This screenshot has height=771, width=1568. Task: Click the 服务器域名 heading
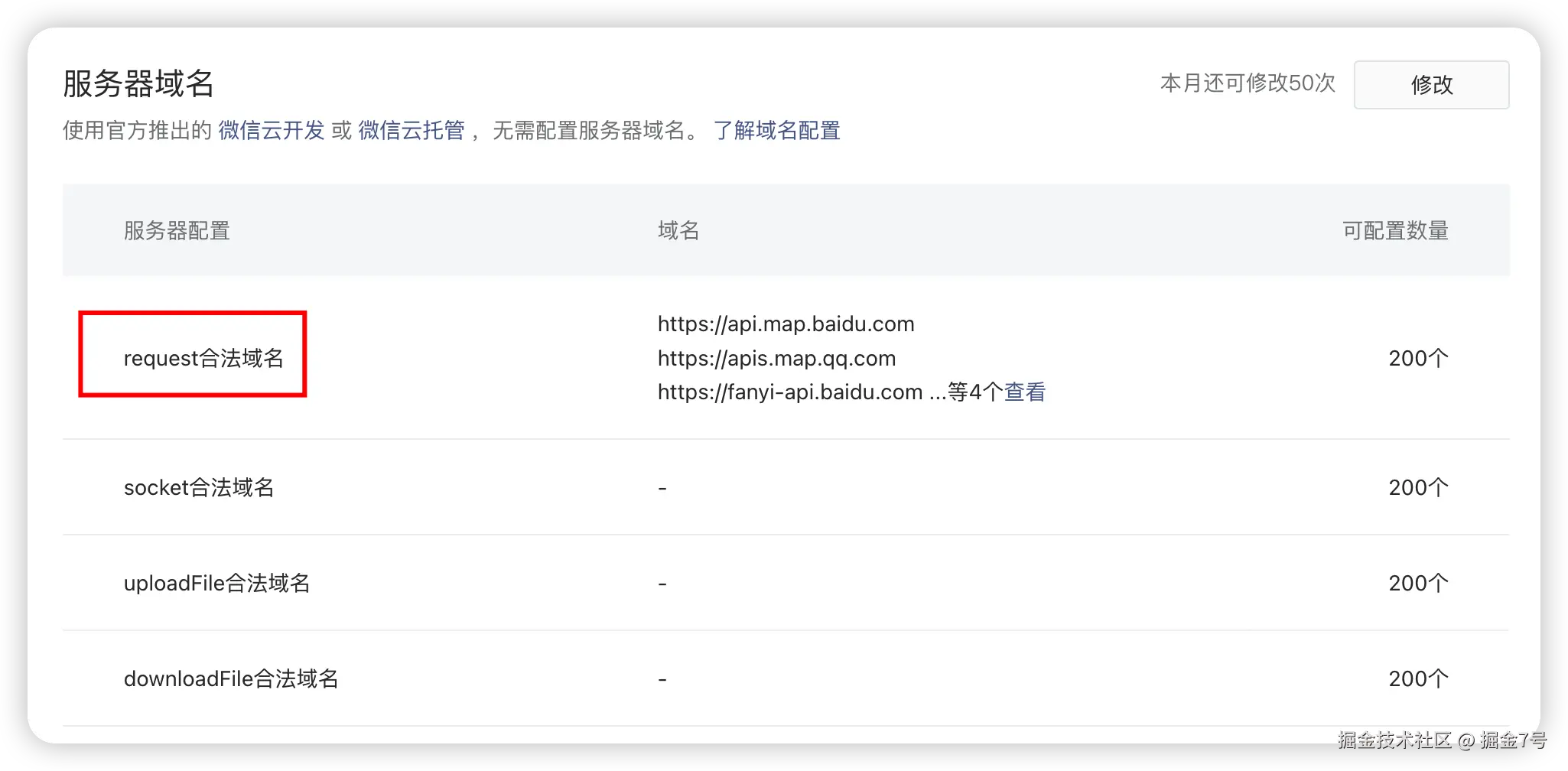click(138, 83)
